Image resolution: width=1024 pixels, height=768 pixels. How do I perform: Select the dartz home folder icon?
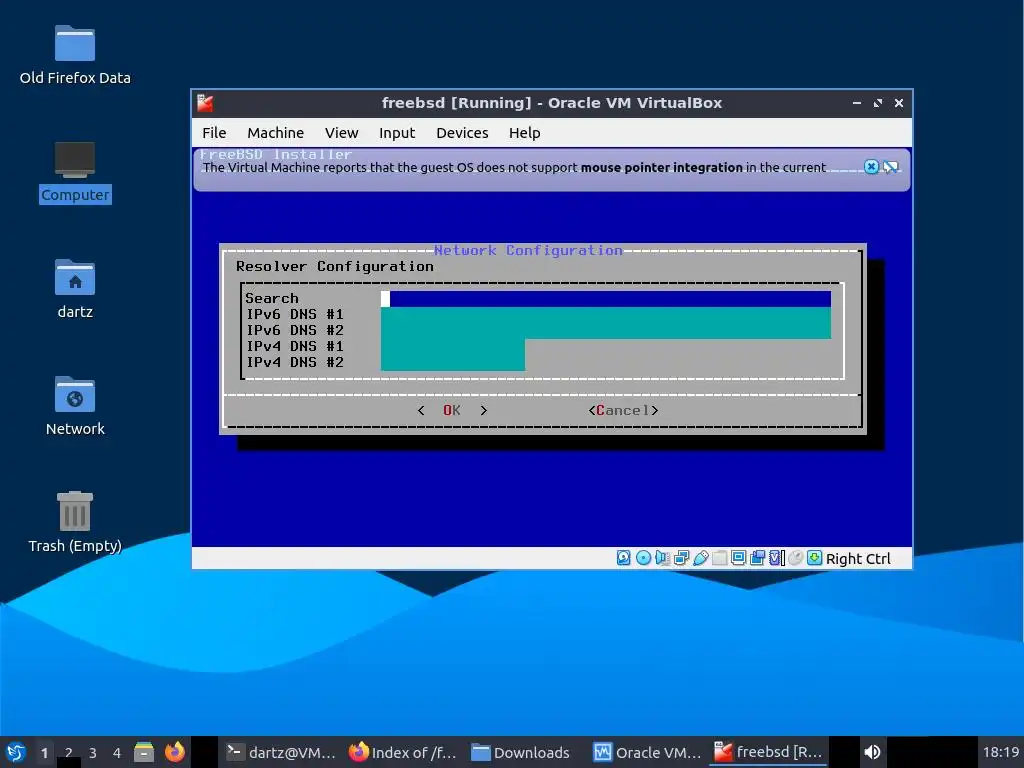[75, 289]
